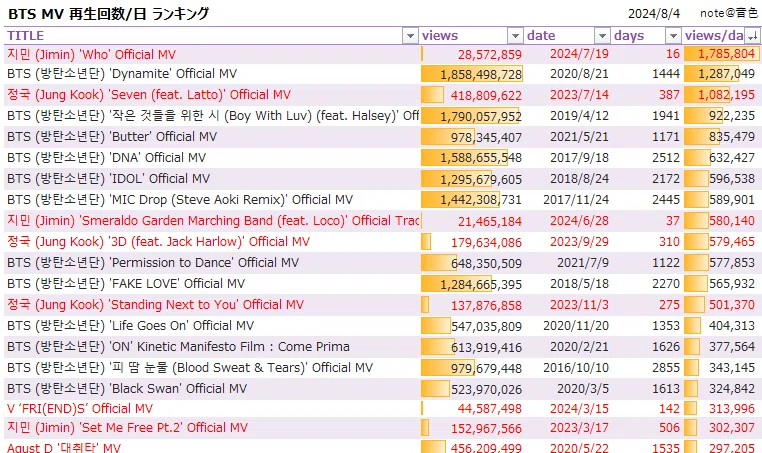Select 'Black Swan' Official MV title cell

click(x=127, y=388)
